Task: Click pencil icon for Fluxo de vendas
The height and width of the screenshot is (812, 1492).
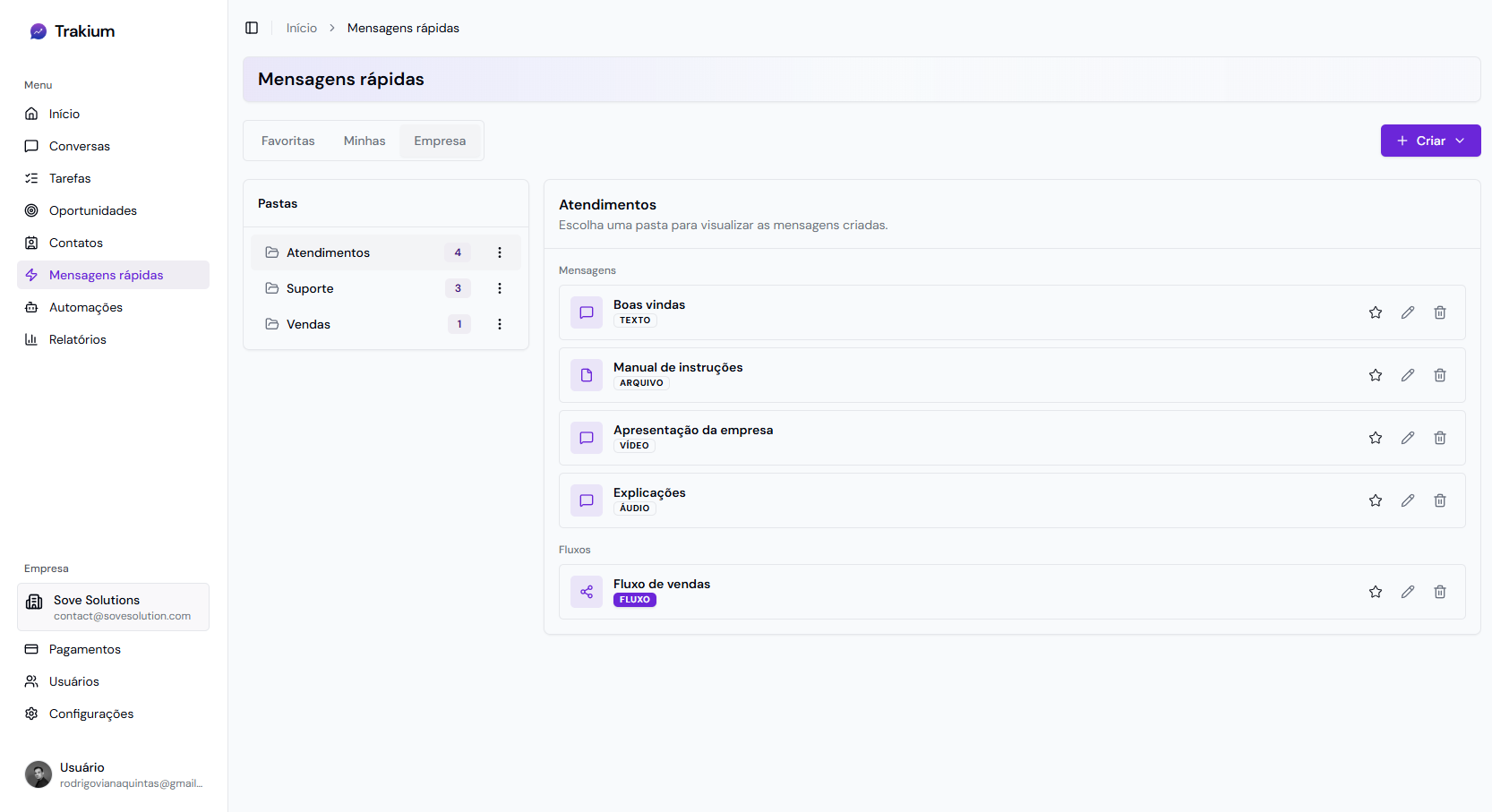Action: [1407, 592]
